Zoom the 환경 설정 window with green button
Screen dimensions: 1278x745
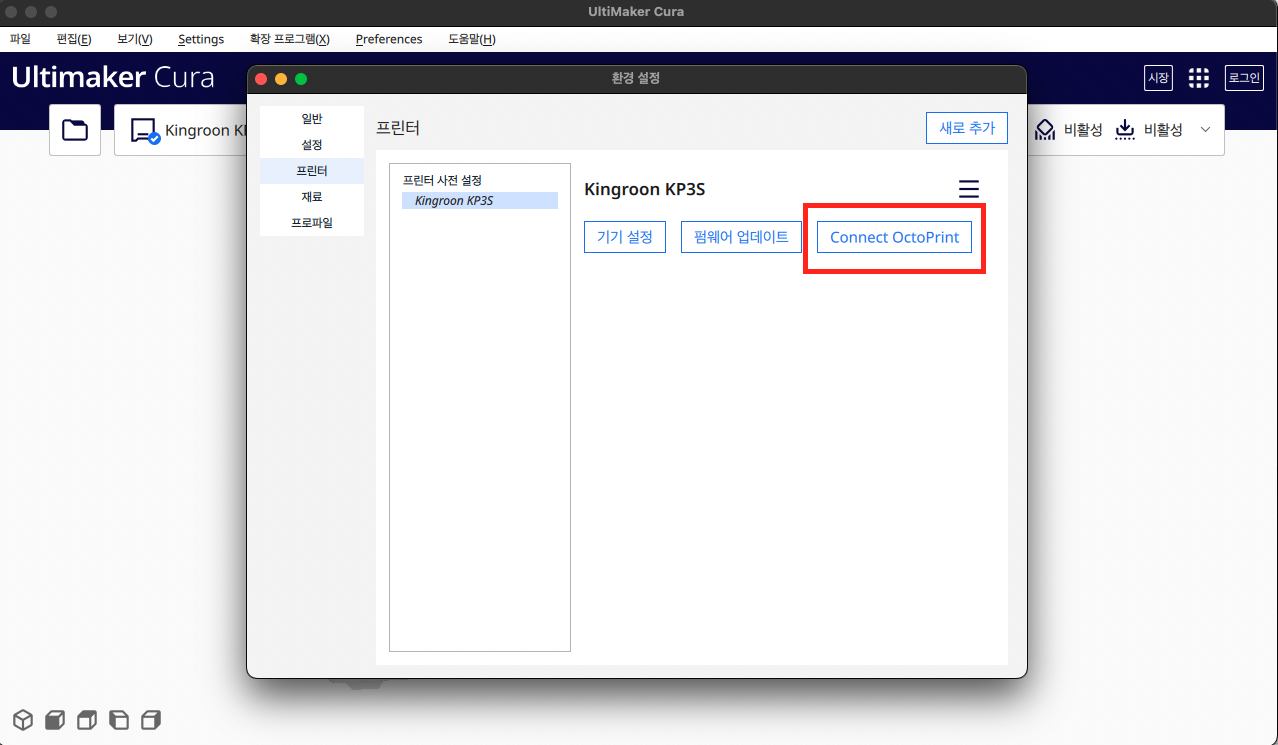[x=301, y=79]
